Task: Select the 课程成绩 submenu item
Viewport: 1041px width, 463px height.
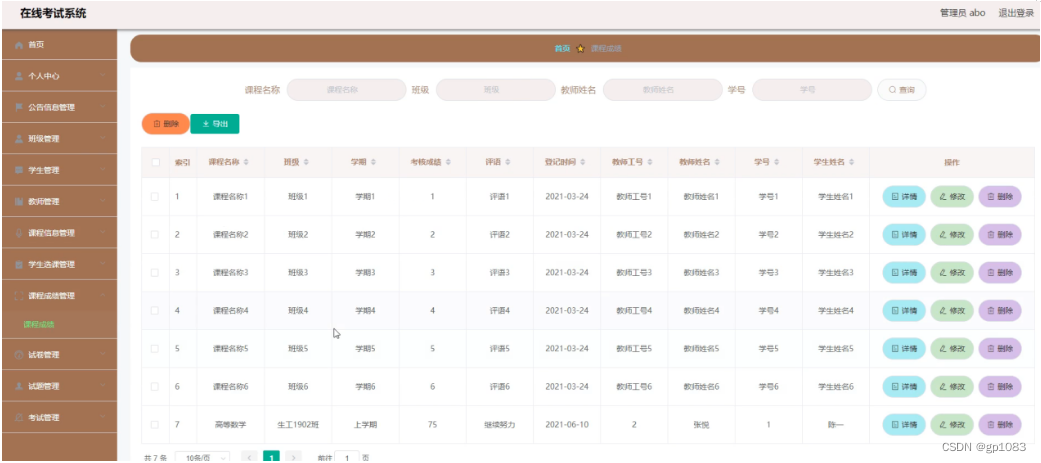Action: click(39, 325)
